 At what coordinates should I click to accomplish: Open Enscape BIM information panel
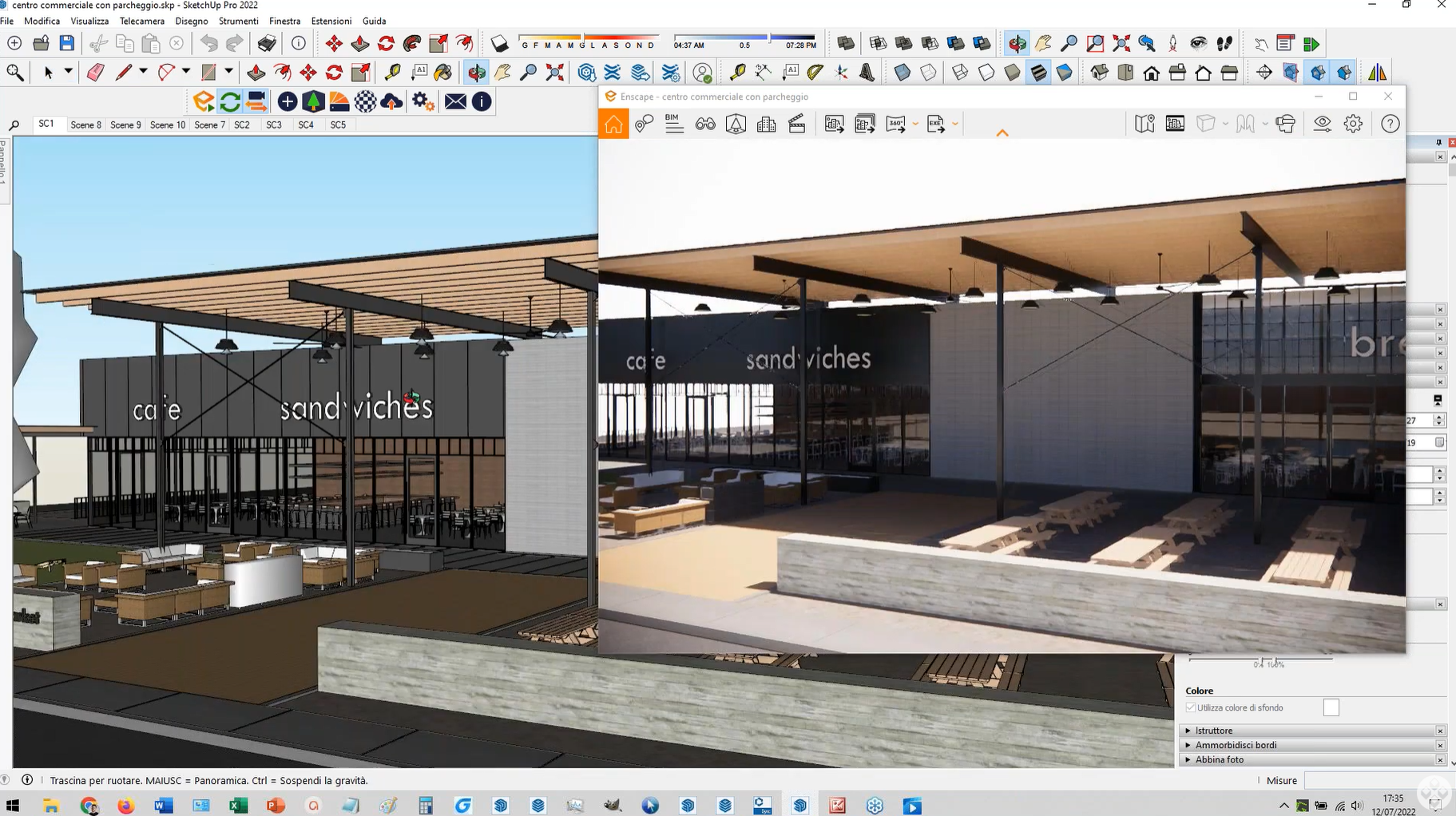[674, 124]
